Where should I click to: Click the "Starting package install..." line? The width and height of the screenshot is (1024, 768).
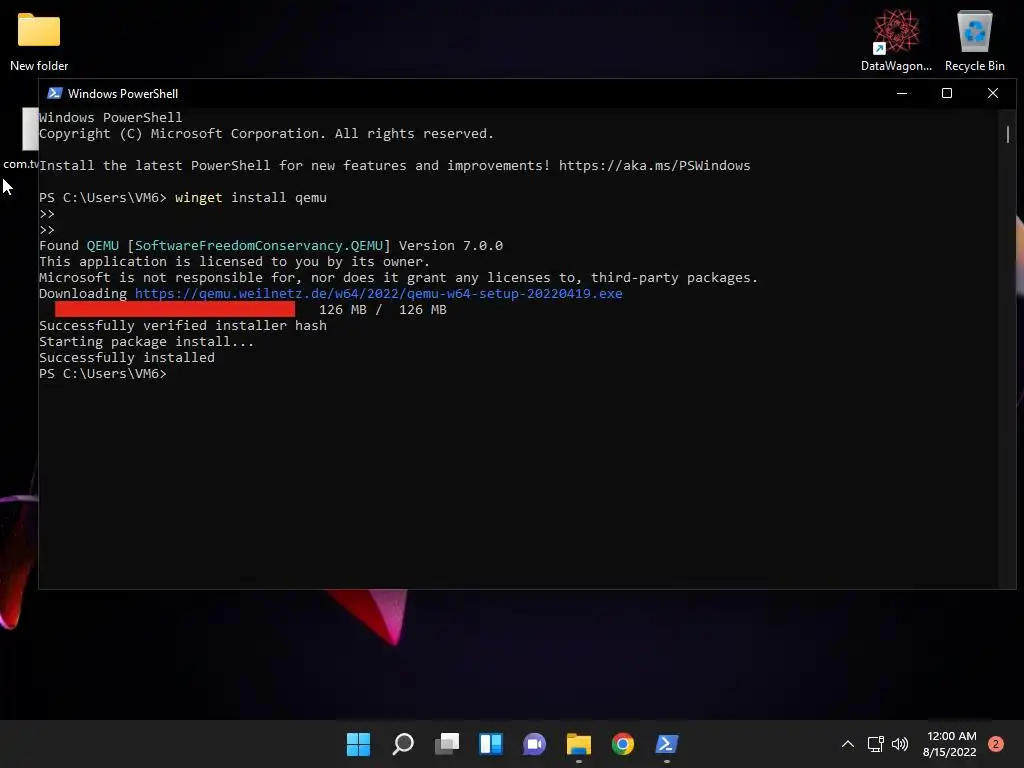click(x=146, y=342)
